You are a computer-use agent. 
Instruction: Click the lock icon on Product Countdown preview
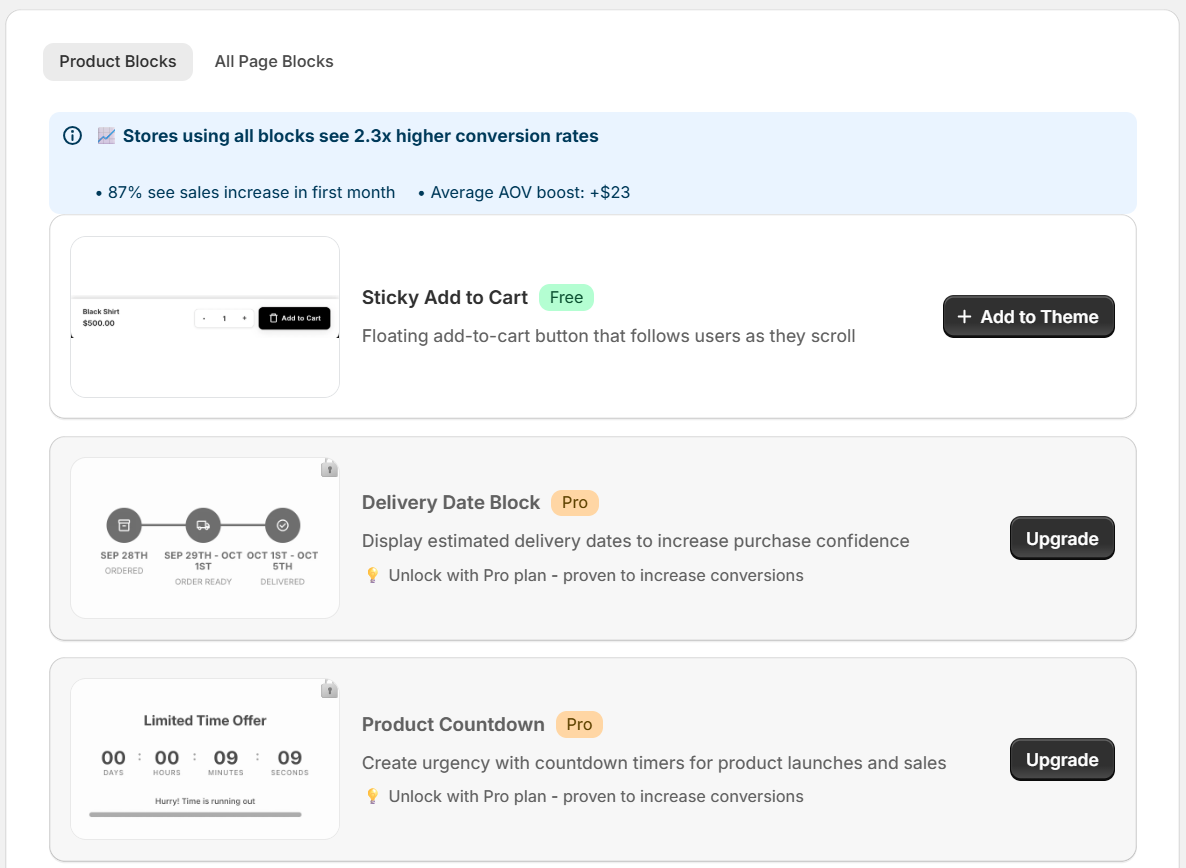[329, 689]
